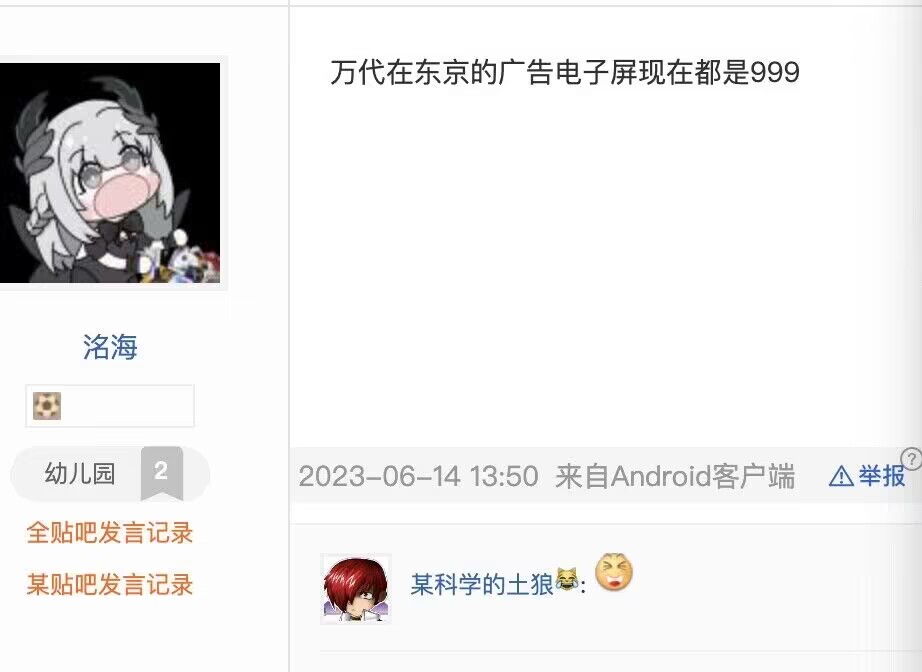
Task: Click the laughing face emoji in reply
Action: (614, 571)
